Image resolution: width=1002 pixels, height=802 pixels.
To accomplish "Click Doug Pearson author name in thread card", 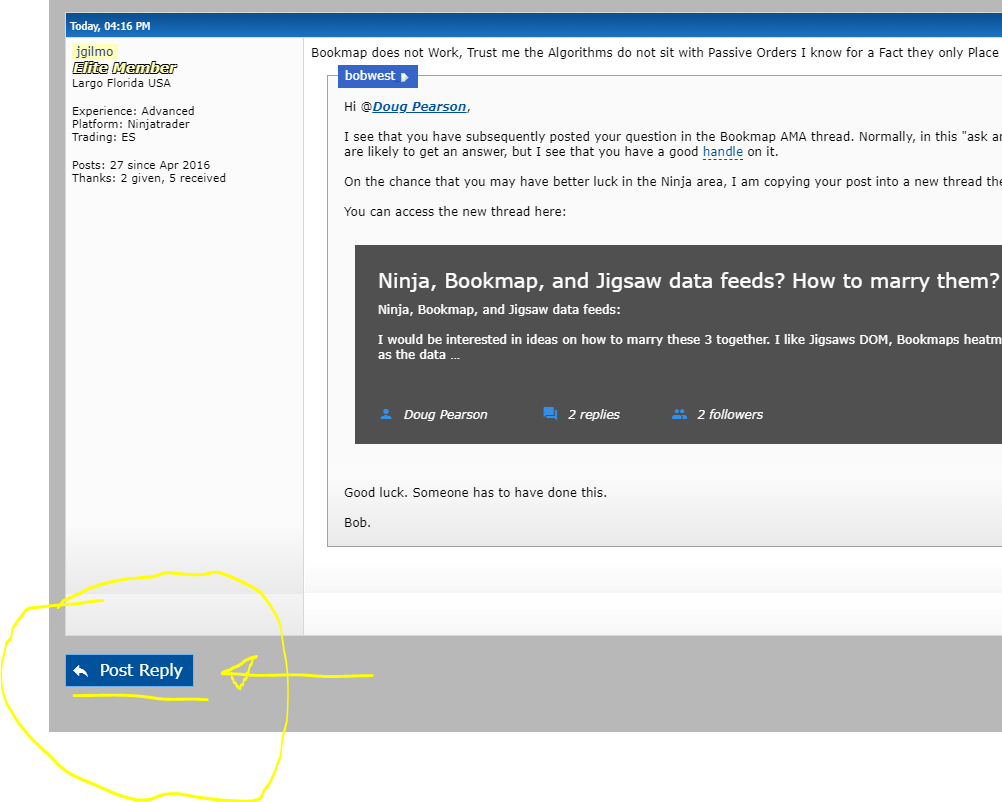I will point(445,415).
